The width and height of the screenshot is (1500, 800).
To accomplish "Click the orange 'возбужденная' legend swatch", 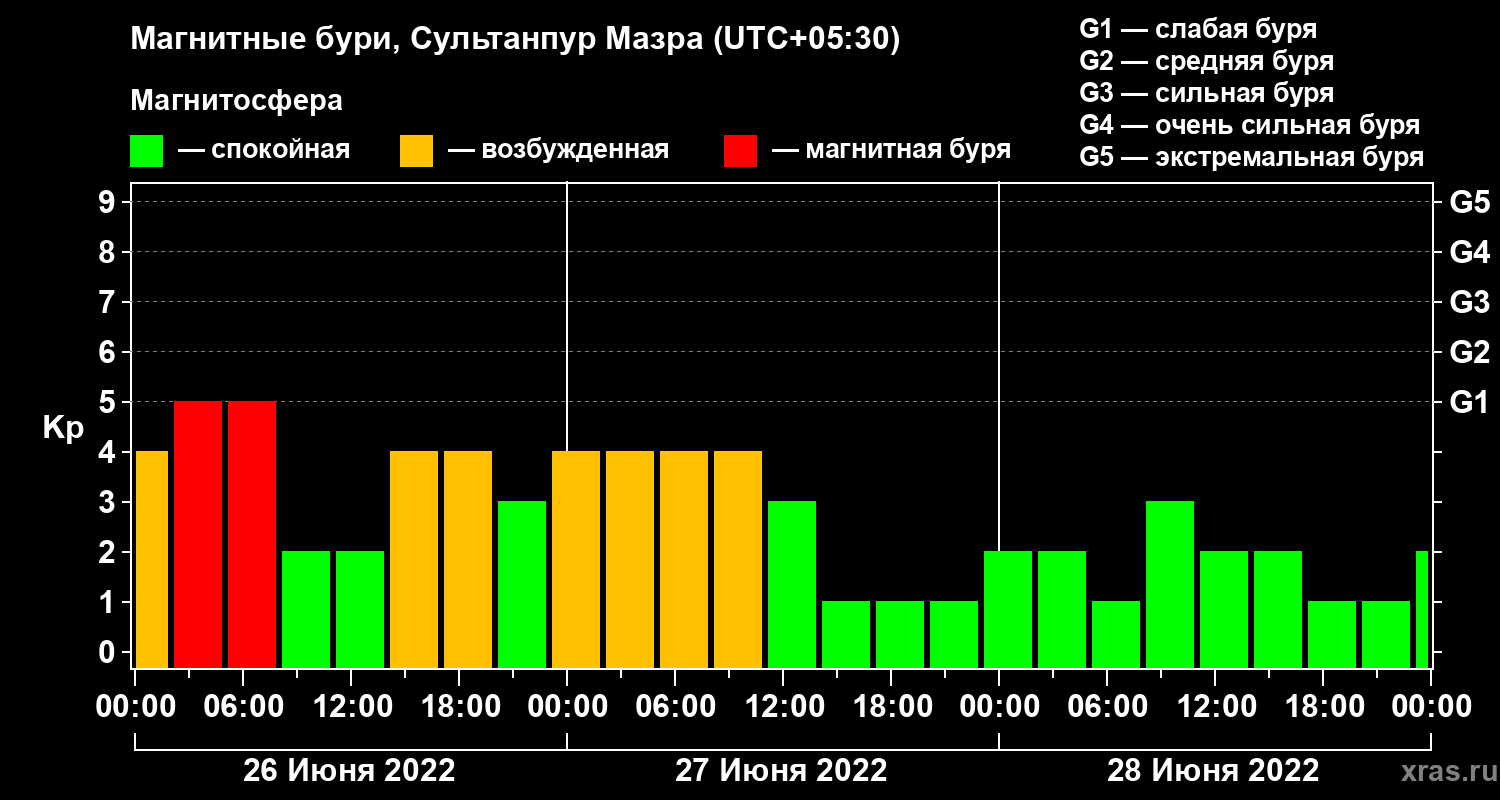I will pyautogui.click(x=417, y=151).
